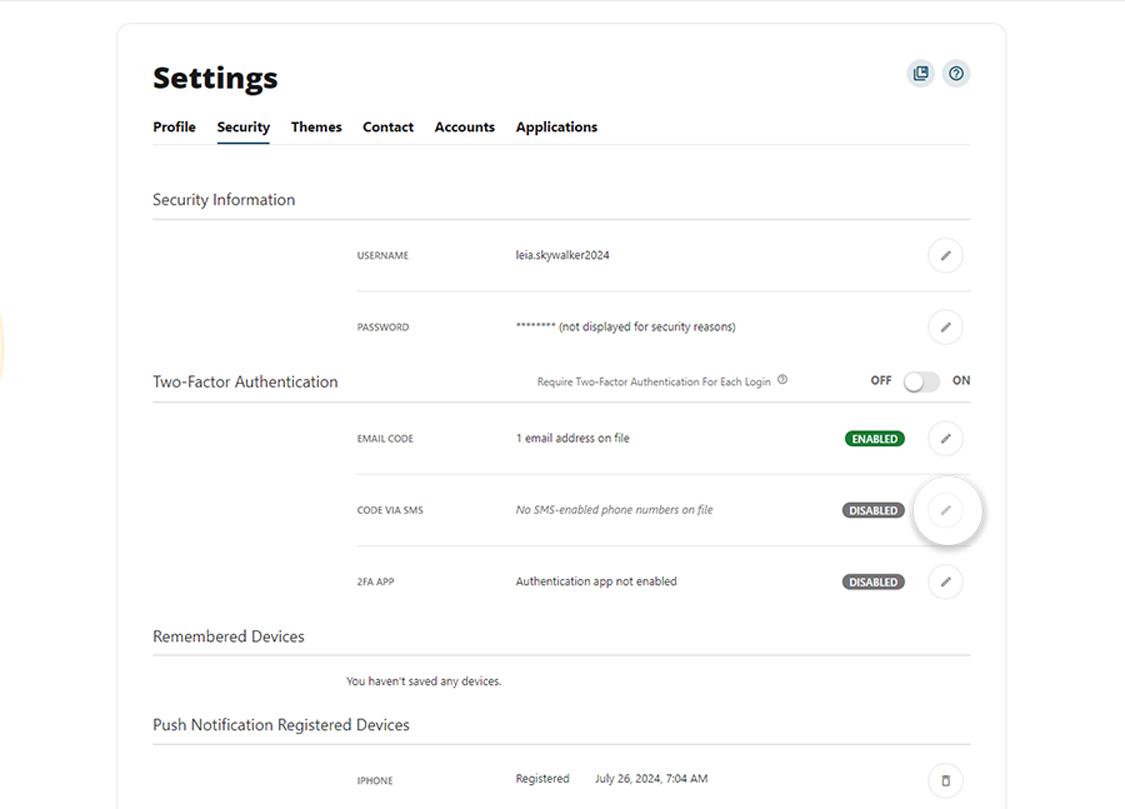Click the 'Registered' status text

[542, 779]
